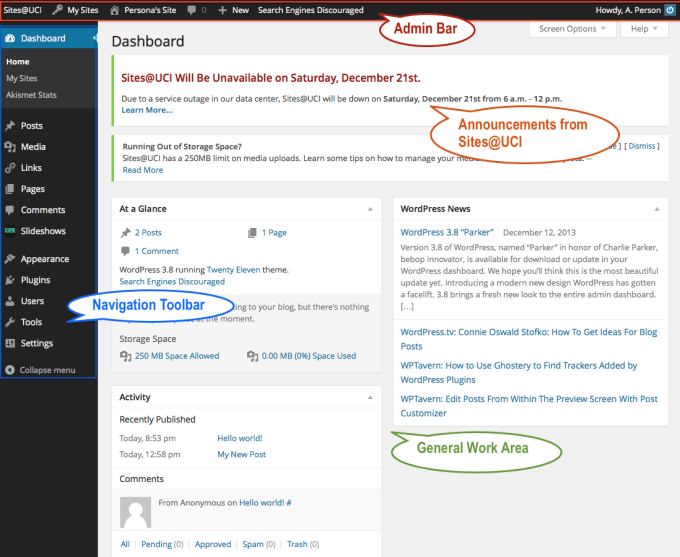Filter comments by Spam (0)
Image resolution: width=680 pixels, height=557 pixels.
click(259, 544)
